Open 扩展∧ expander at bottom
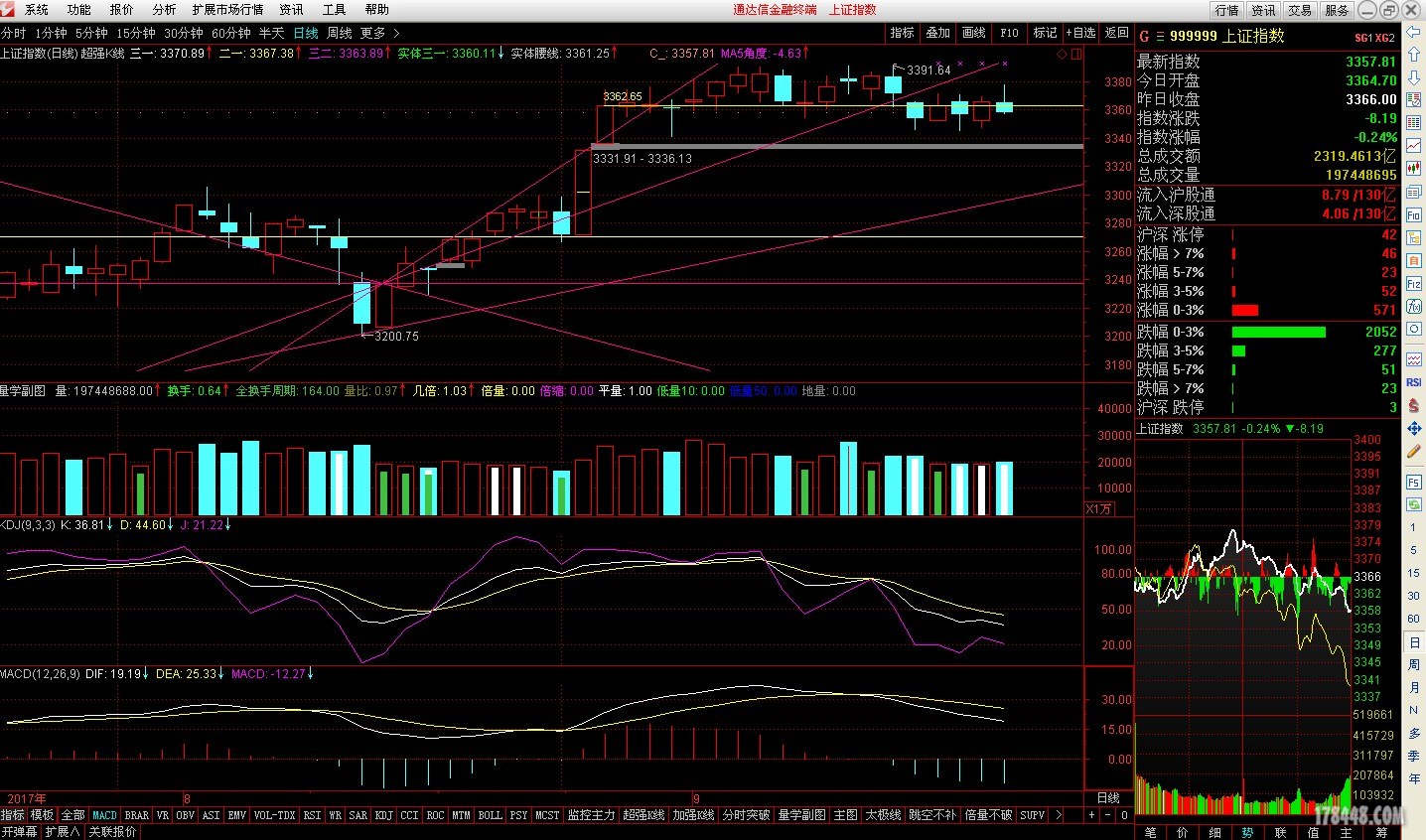 pyautogui.click(x=62, y=832)
